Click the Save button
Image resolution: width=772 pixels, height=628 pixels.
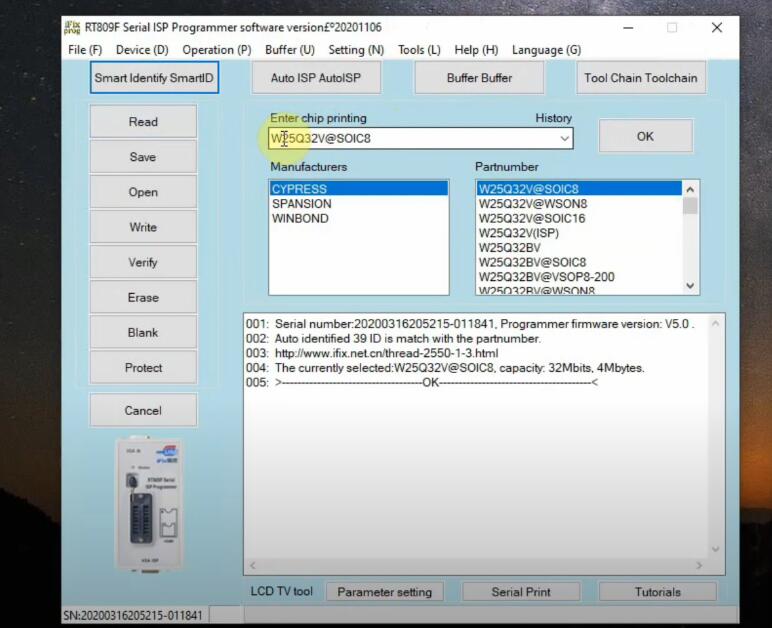[143, 157]
